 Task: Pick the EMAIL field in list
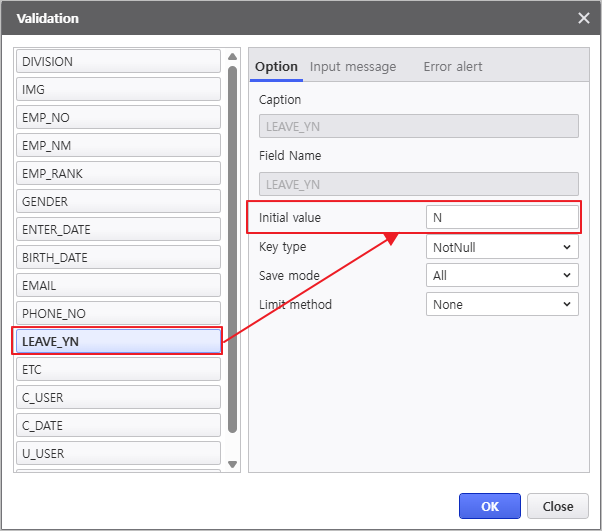118,286
